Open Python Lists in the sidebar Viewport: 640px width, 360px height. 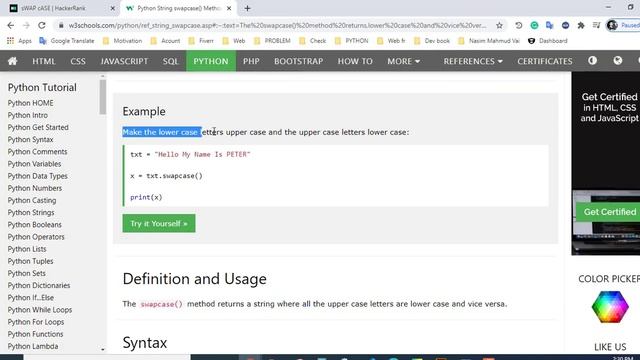tap(27, 249)
